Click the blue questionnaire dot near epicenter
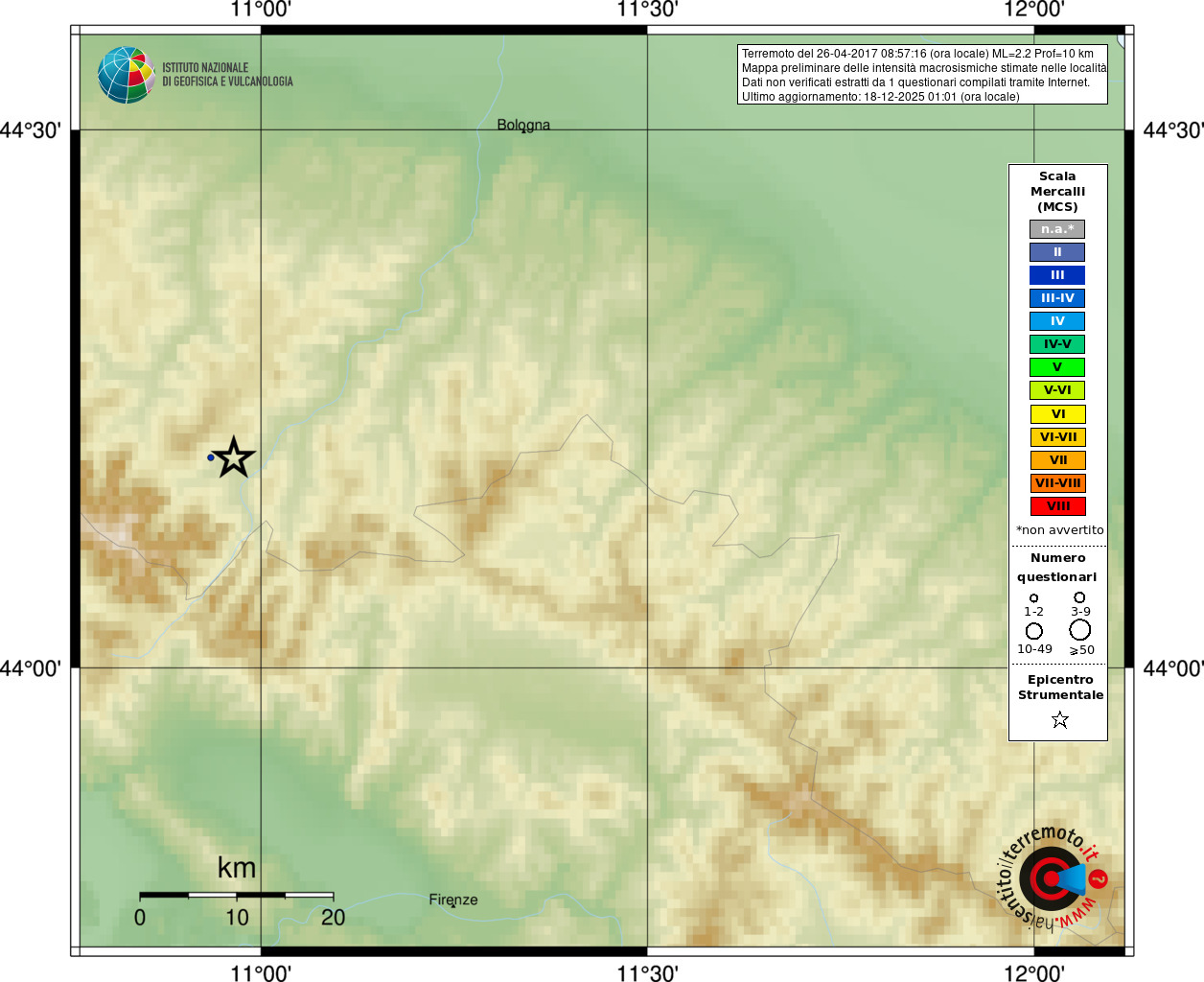1204x982 pixels. tap(211, 457)
